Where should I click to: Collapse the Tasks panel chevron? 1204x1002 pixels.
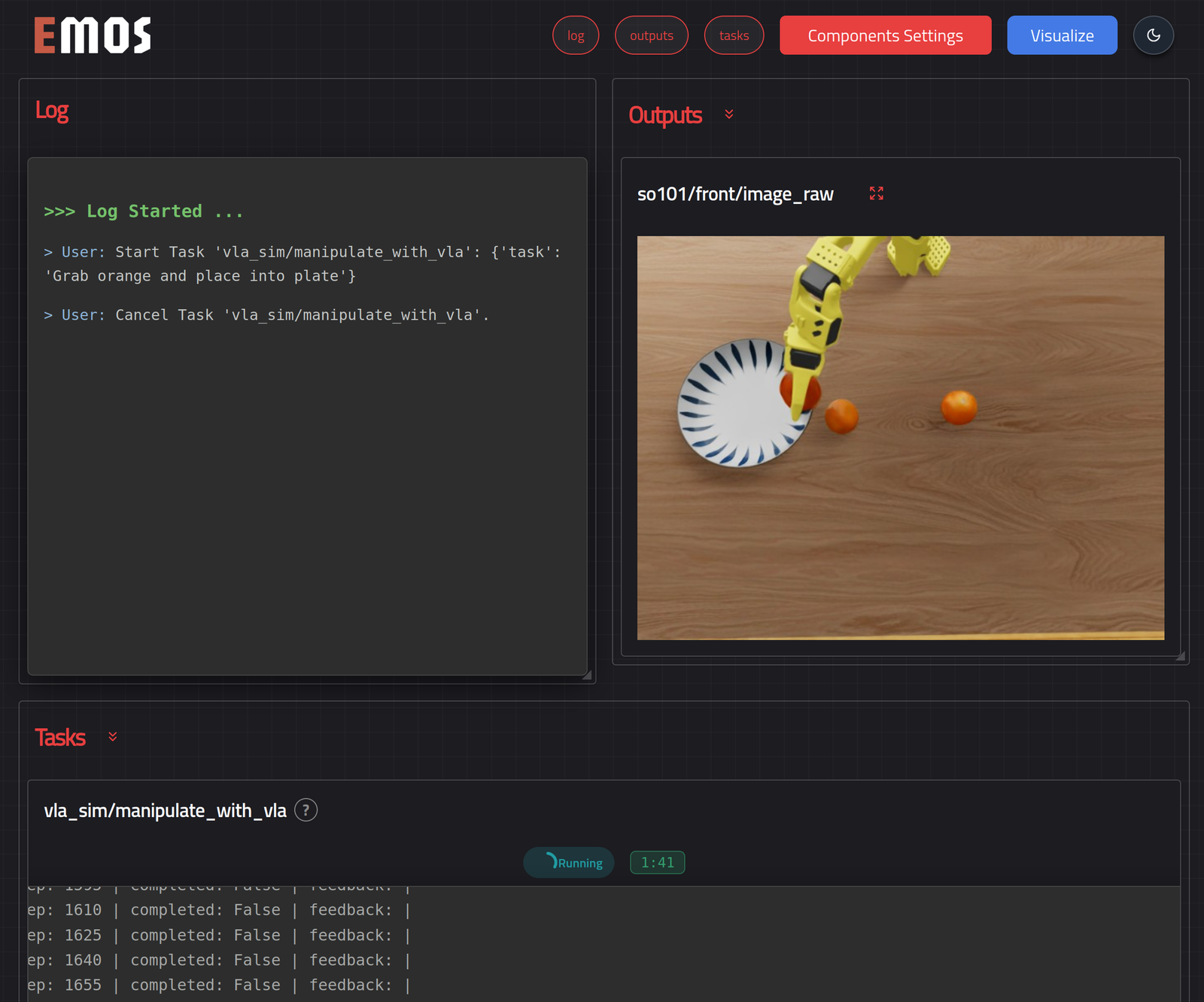click(113, 736)
